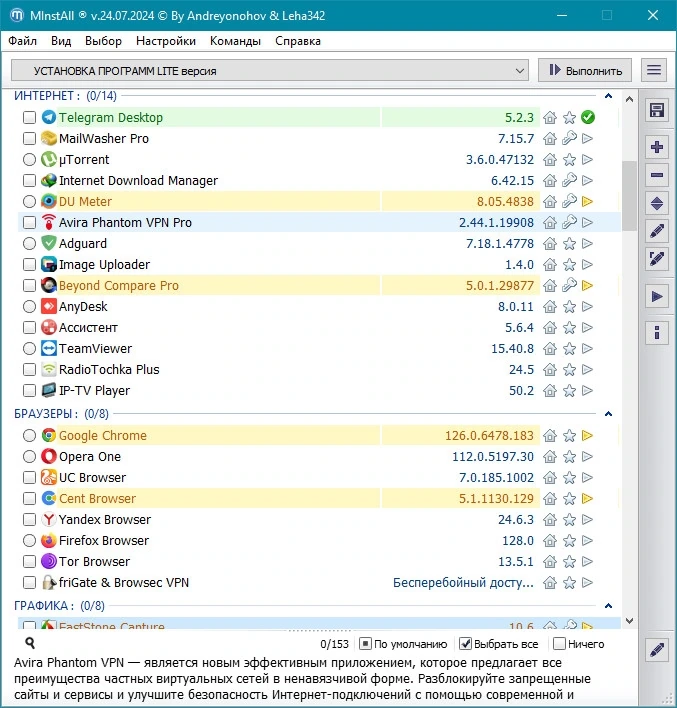Click play arrow on Image Uploader row
The image size is (677, 708).
(x=588, y=264)
